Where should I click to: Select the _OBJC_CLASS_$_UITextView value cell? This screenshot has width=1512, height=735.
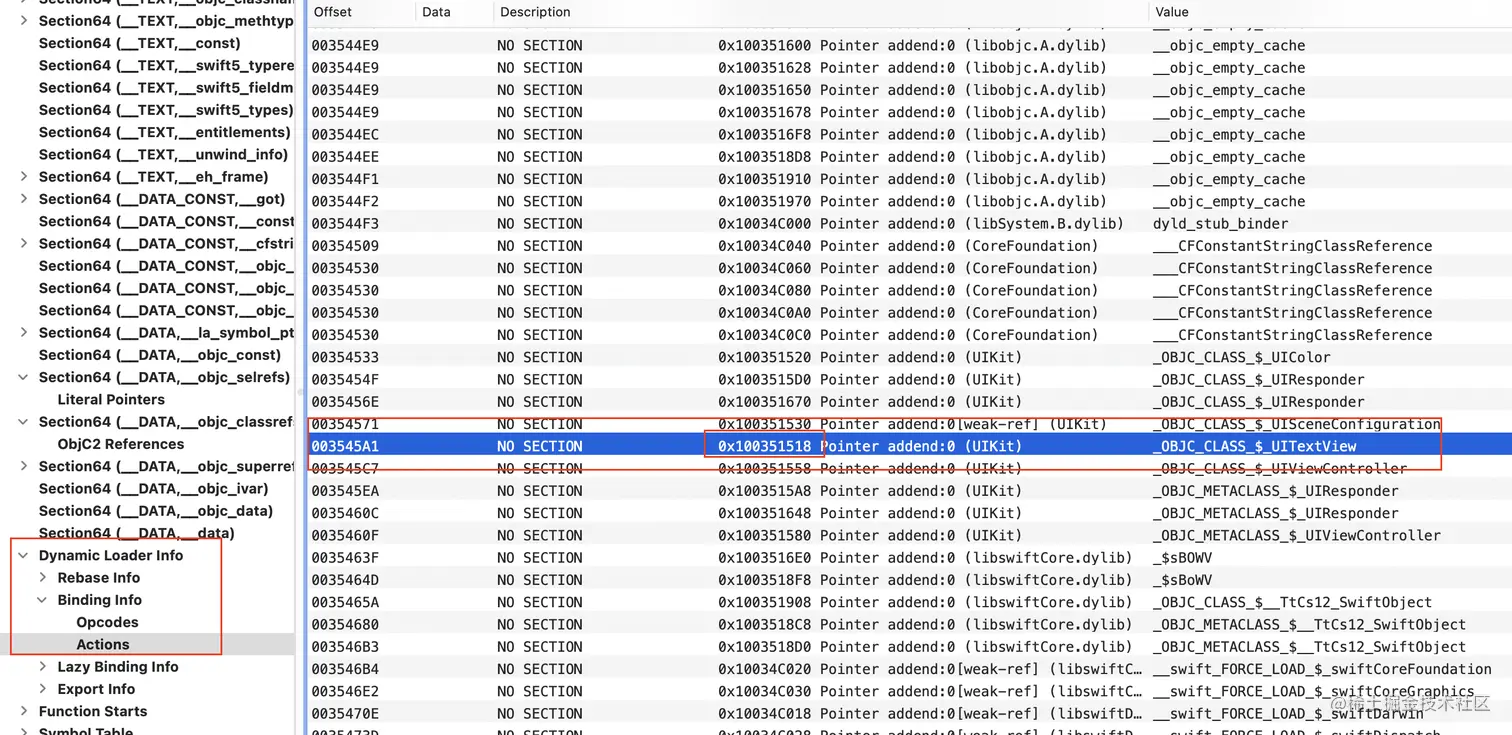[x=1254, y=446]
